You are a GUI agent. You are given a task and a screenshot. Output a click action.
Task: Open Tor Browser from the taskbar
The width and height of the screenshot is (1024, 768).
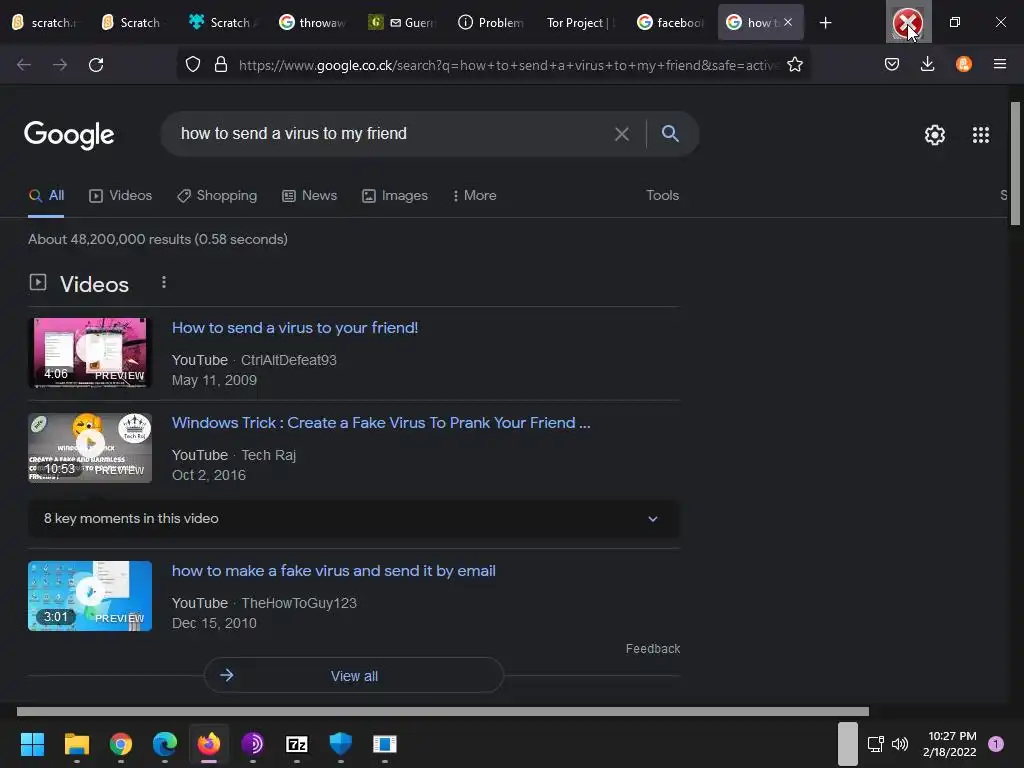[x=253, y=743]
